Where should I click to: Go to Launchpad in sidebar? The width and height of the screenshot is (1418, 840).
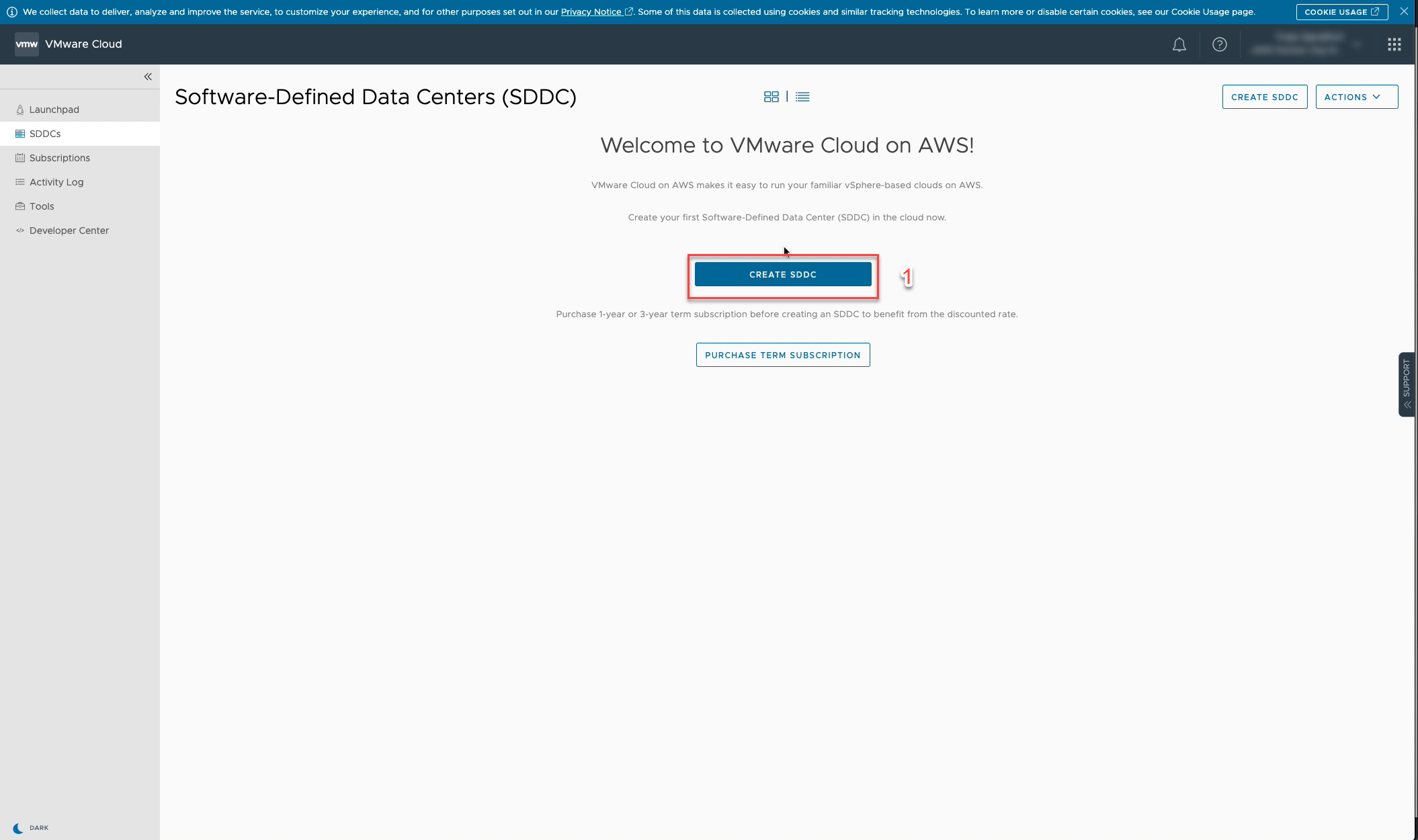[x=80, y=110]
